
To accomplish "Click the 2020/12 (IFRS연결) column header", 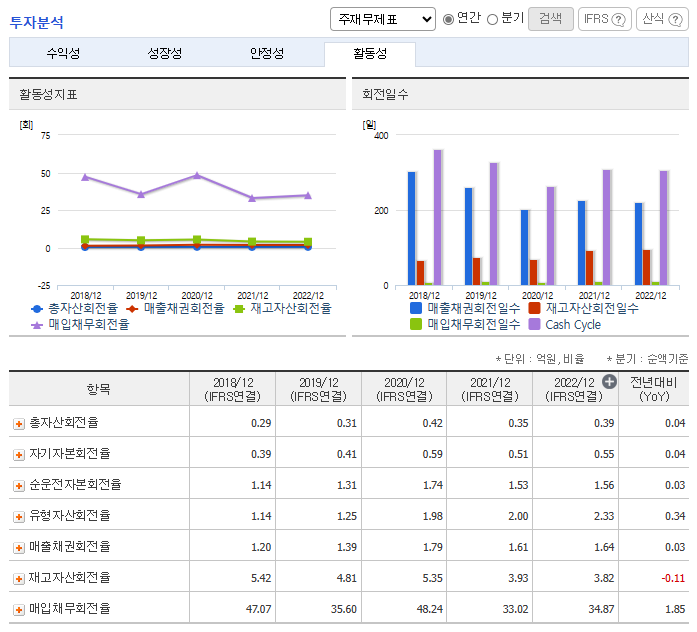I will pos(404,389).
